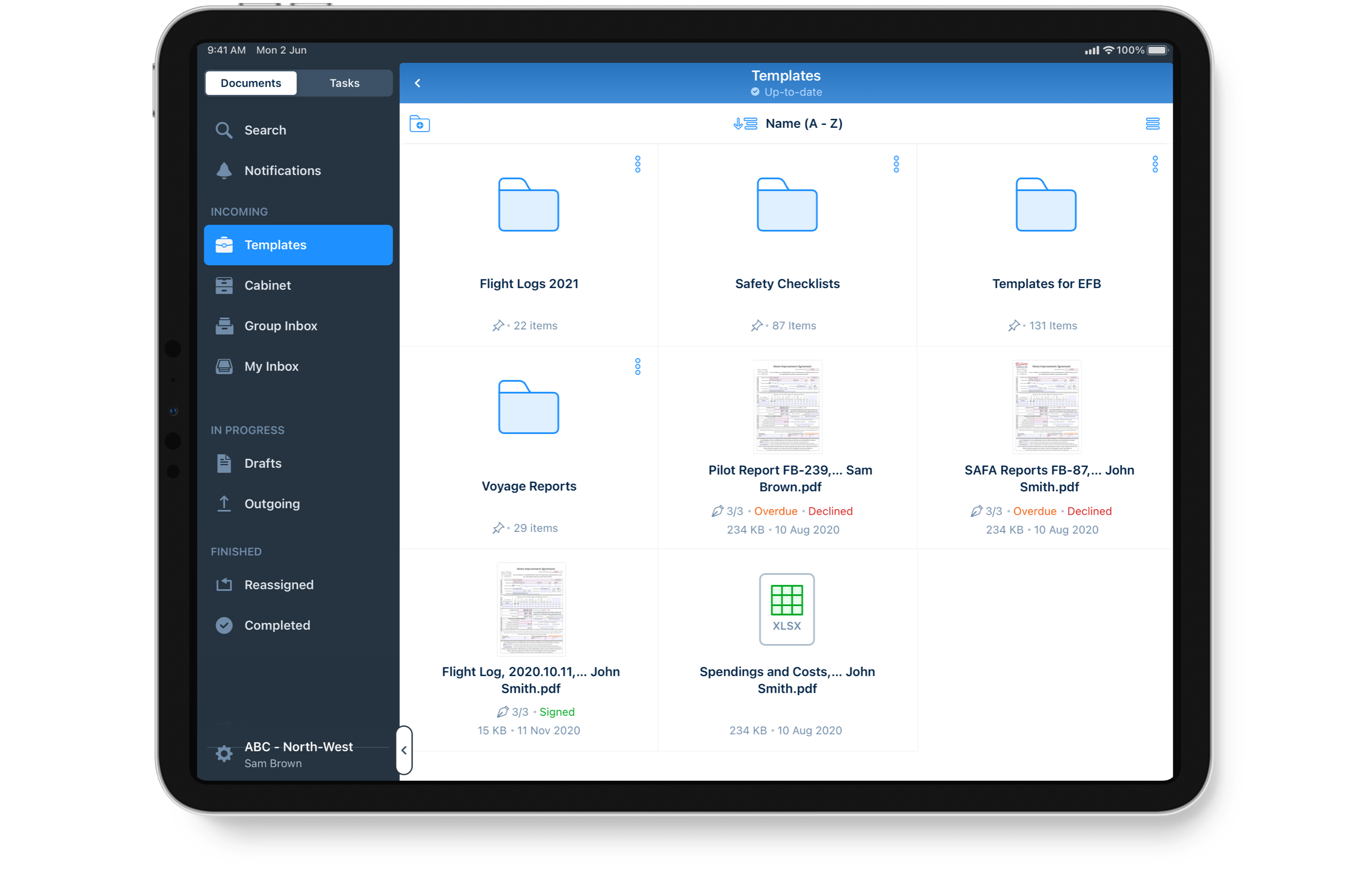The image size is (1372, 881).
Task: Open settings gear for ABC North-West
Action: point(224,753)
